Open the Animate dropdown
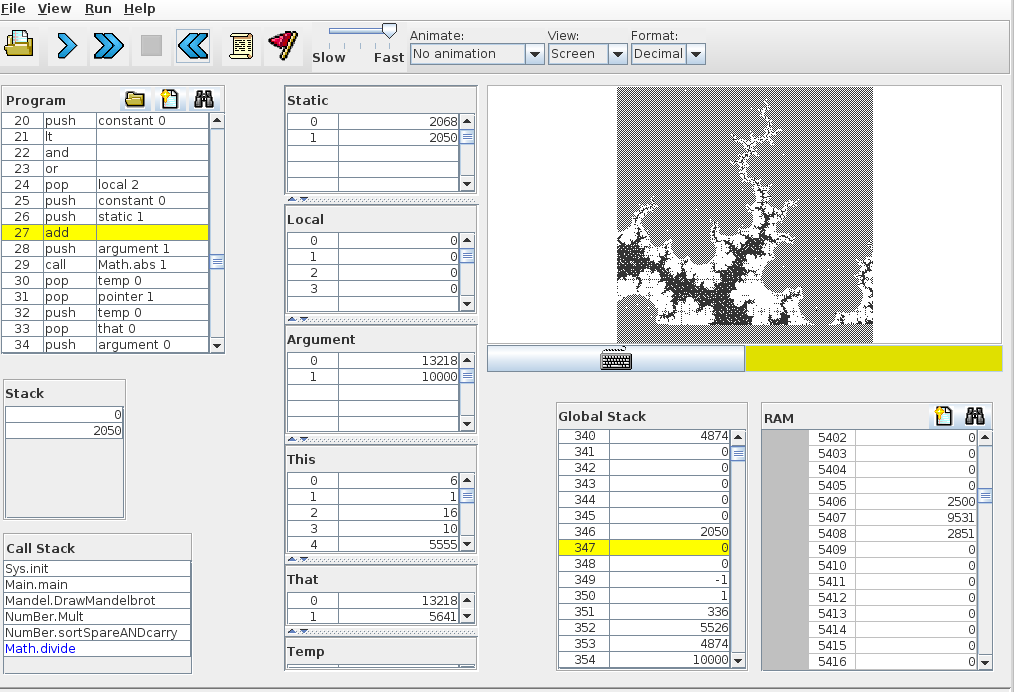The image size is (1014, 692). [x=476, y=54]
